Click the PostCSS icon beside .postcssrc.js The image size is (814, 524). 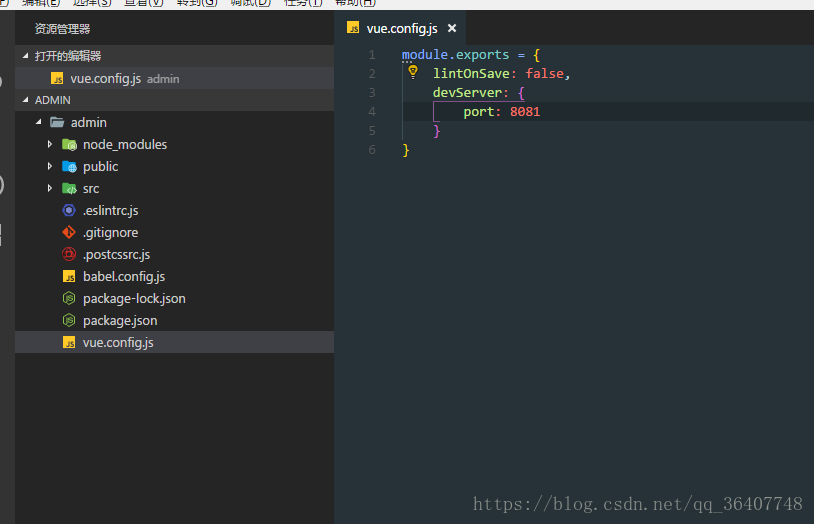(69, 254)
